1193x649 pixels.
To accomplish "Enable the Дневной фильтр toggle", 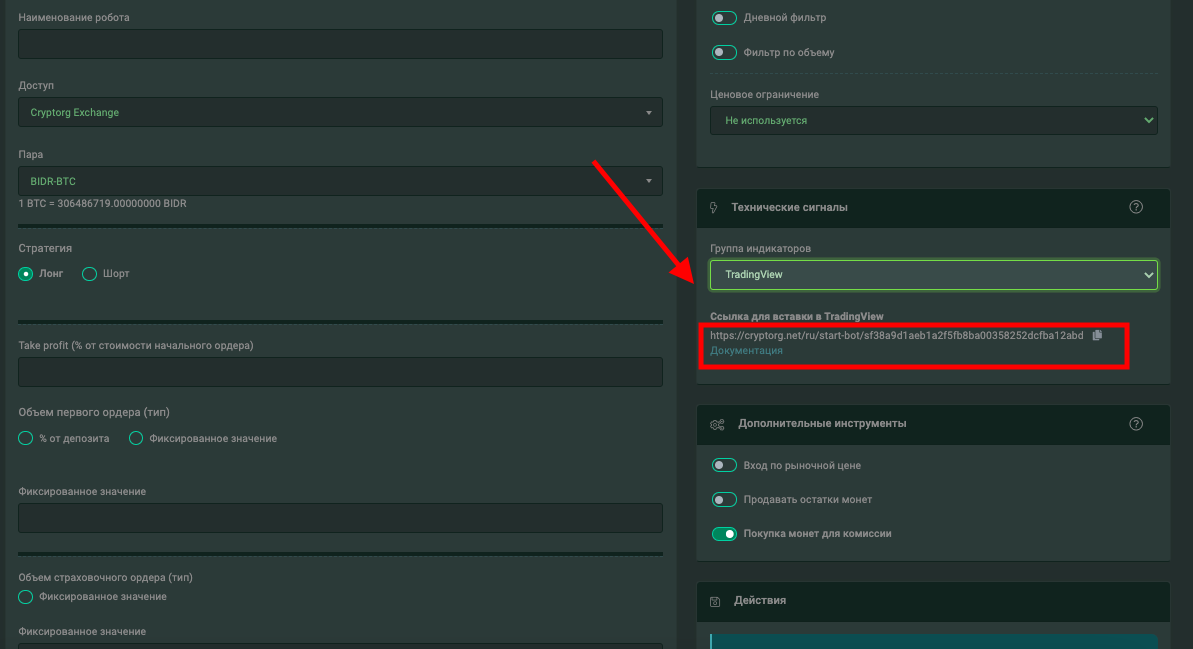I will click(724, 18).
